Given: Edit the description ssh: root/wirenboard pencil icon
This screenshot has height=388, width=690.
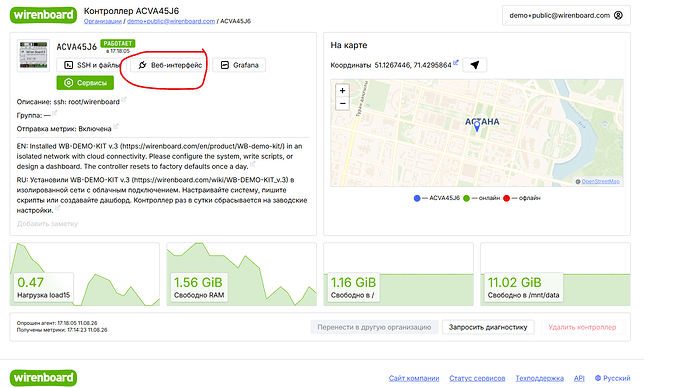Looking at the screenshot, I should click(x=124, y=99).
